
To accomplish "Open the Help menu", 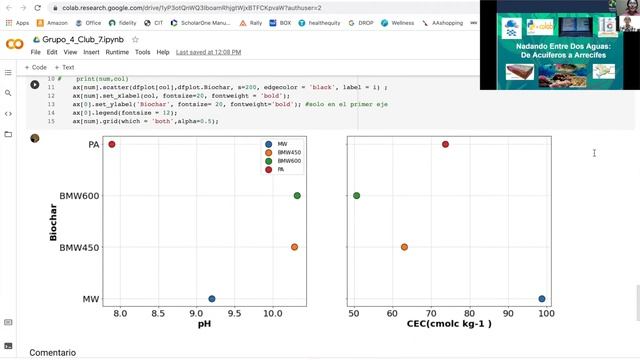I will [163, 52].
